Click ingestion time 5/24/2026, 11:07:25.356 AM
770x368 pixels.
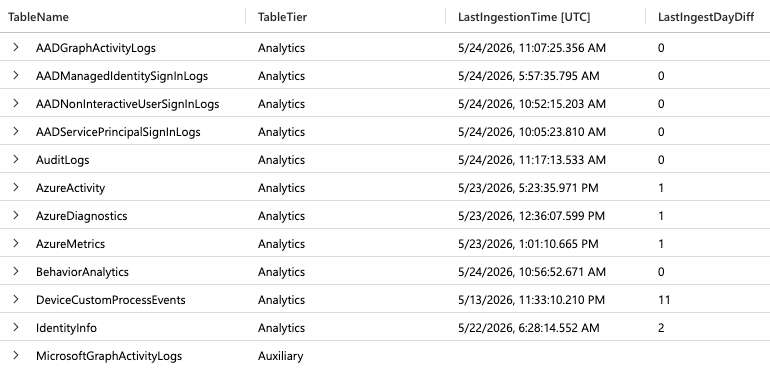coord(532,48)
